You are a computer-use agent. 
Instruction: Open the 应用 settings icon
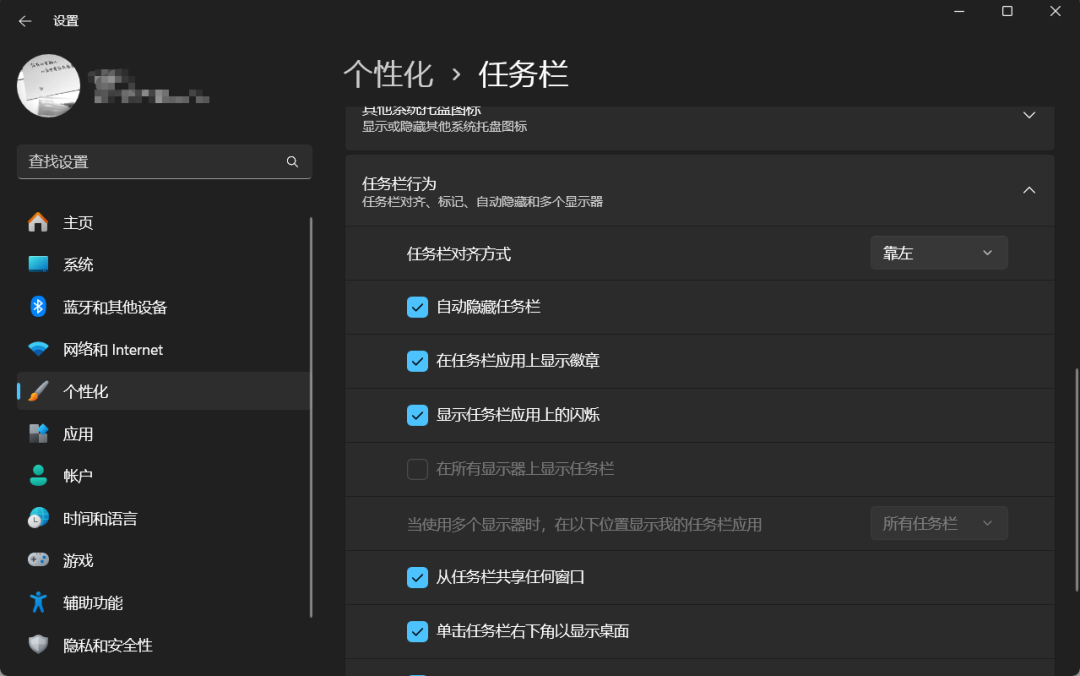[x=37, y=433]
